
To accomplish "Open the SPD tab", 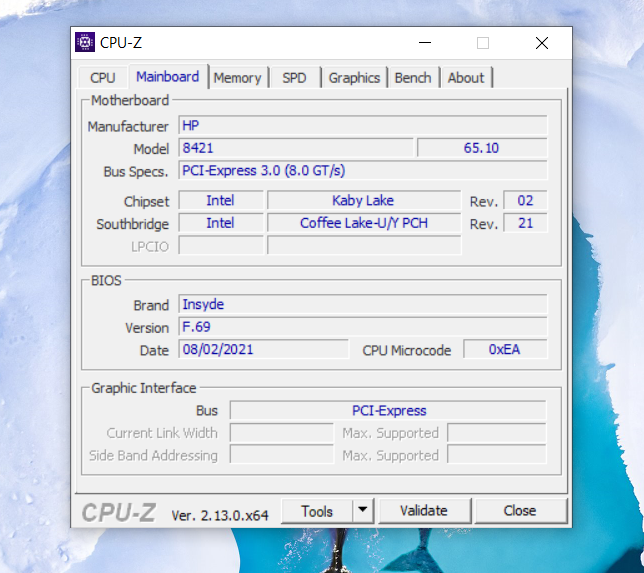I will tap(294, 78).
